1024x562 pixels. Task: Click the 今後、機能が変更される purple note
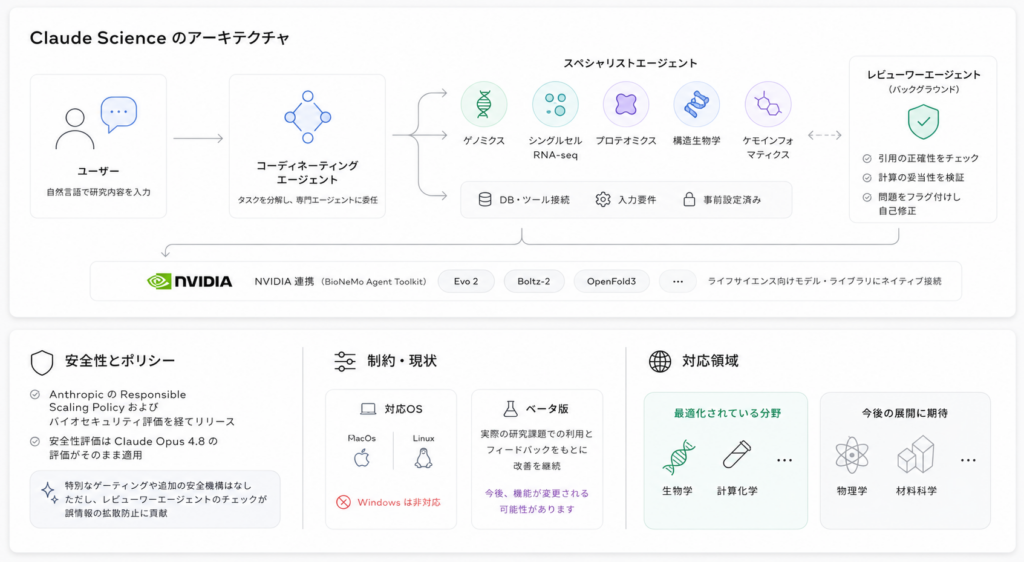[537, 501]
